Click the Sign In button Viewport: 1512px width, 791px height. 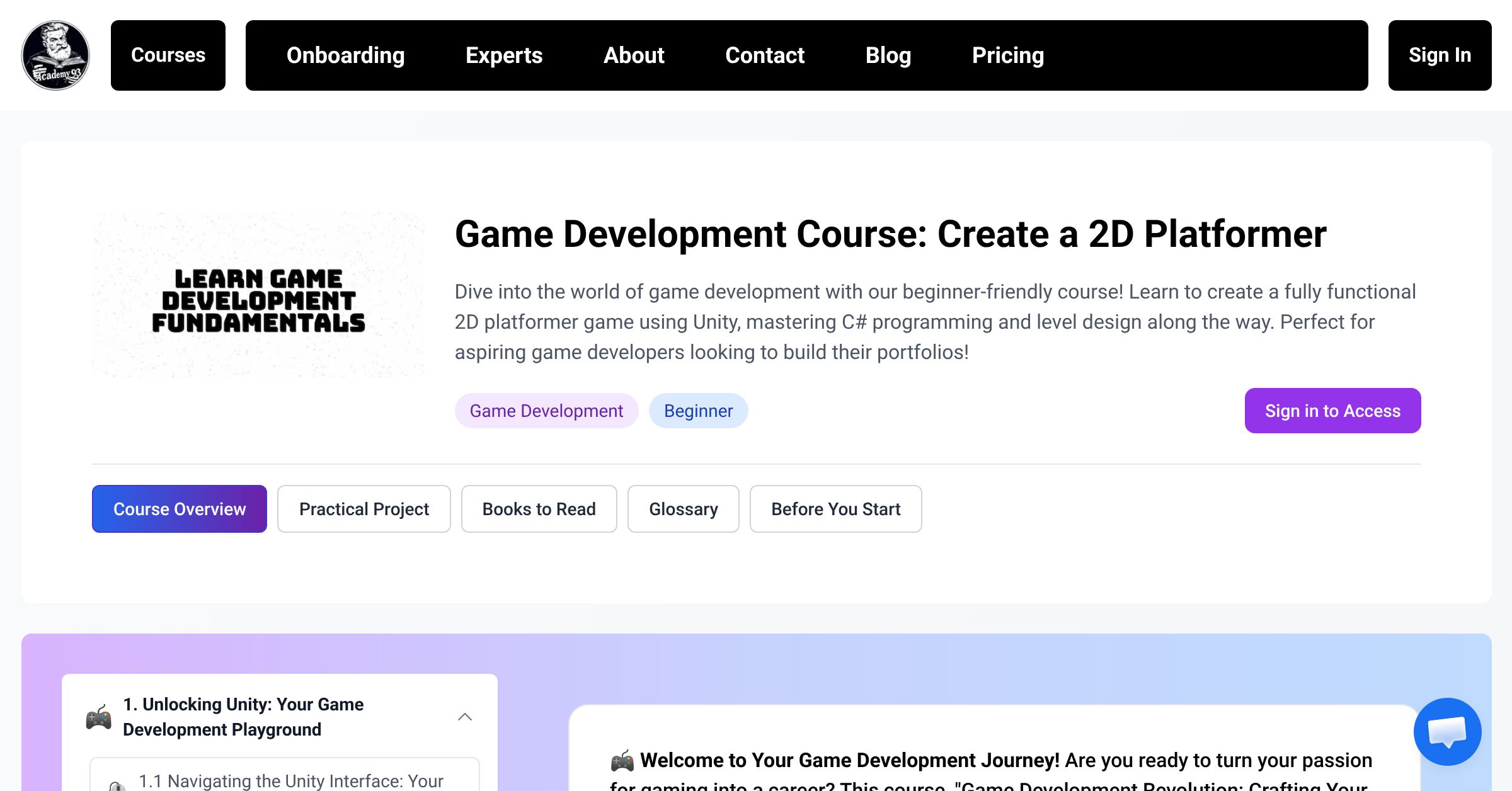tap(1440, 55)
